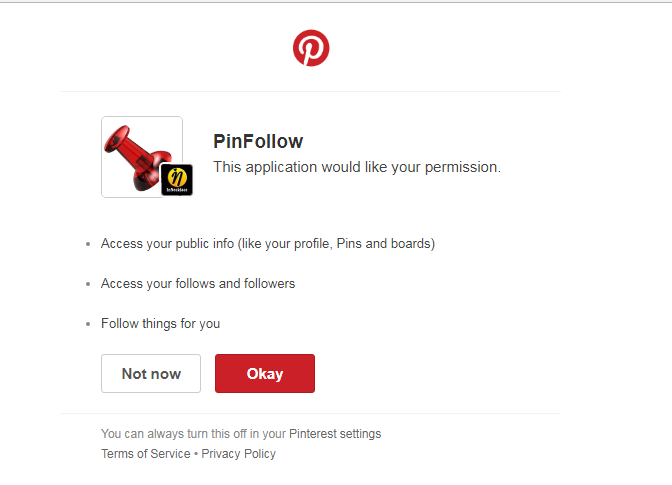The height and width of the screenshot is (485, 672).
Task: Click the small black and yellow developer badge
Action: [x=176, y=179]
